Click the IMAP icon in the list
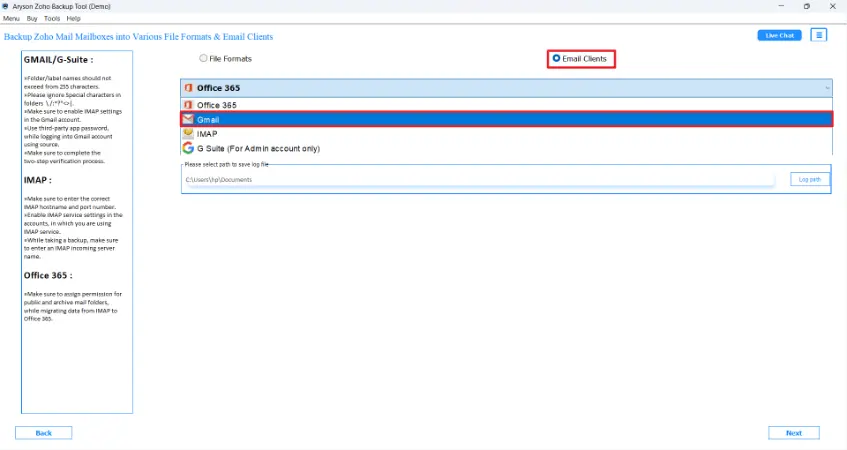The height and width of the screenshot is (450, 847). [x=188, y=133]
